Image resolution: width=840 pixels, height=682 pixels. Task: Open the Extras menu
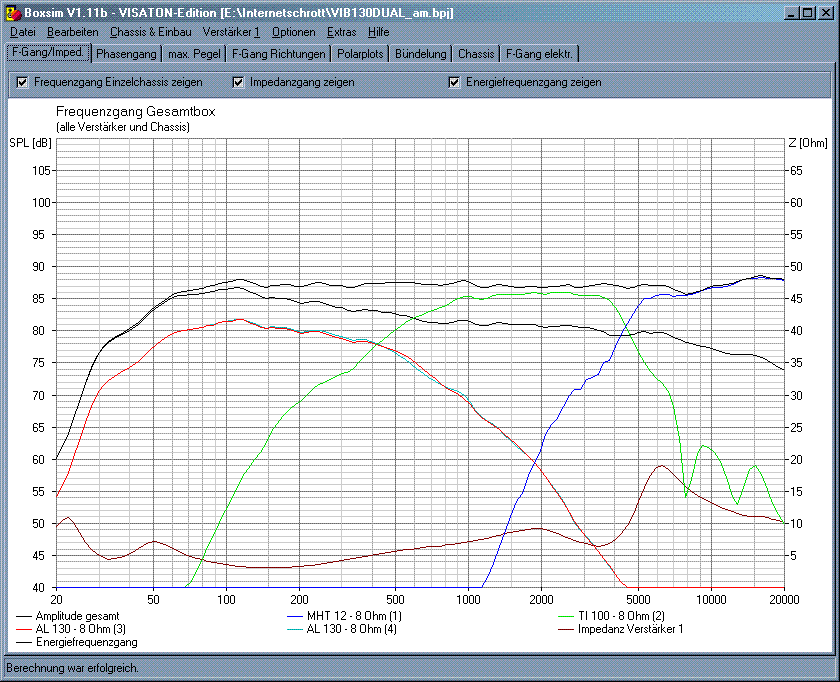(x=341, y=32)
